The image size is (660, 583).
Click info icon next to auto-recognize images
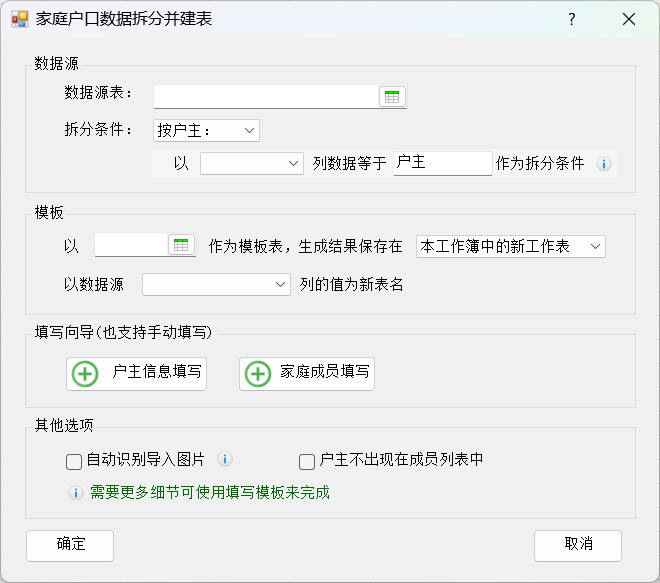click(225, 460)
